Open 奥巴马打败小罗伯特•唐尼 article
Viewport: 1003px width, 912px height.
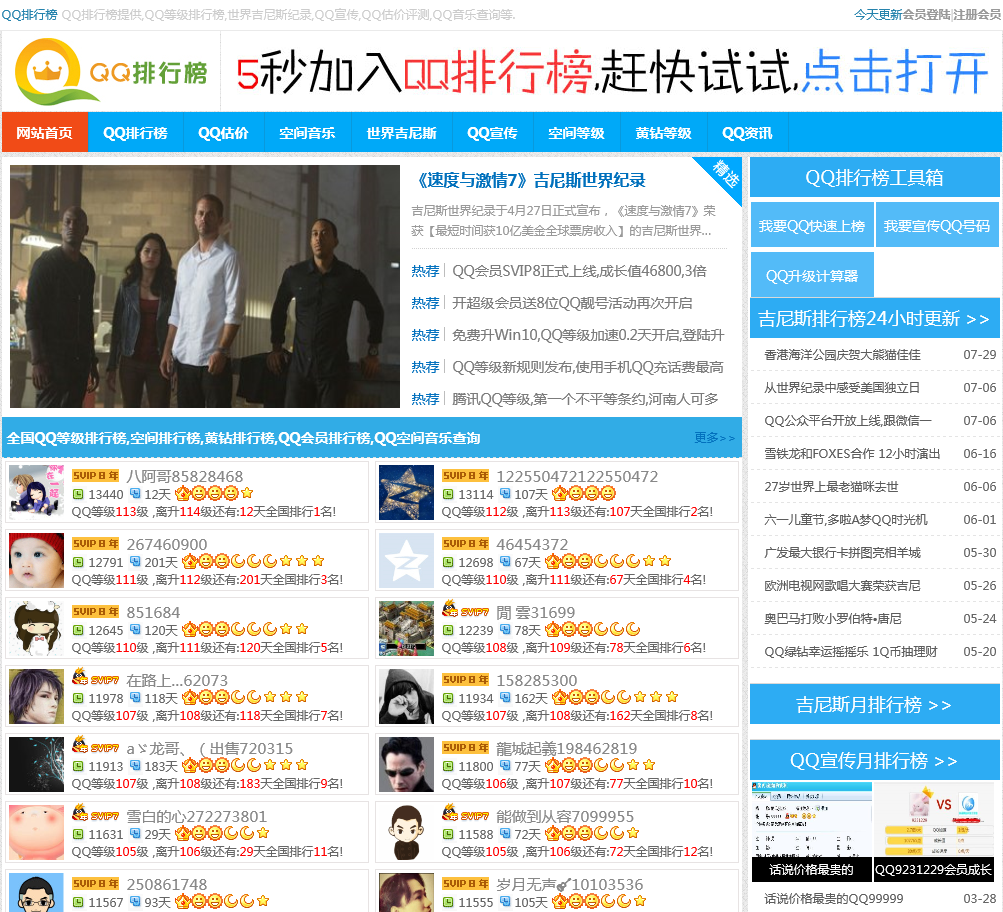click(x=833, y=619)
